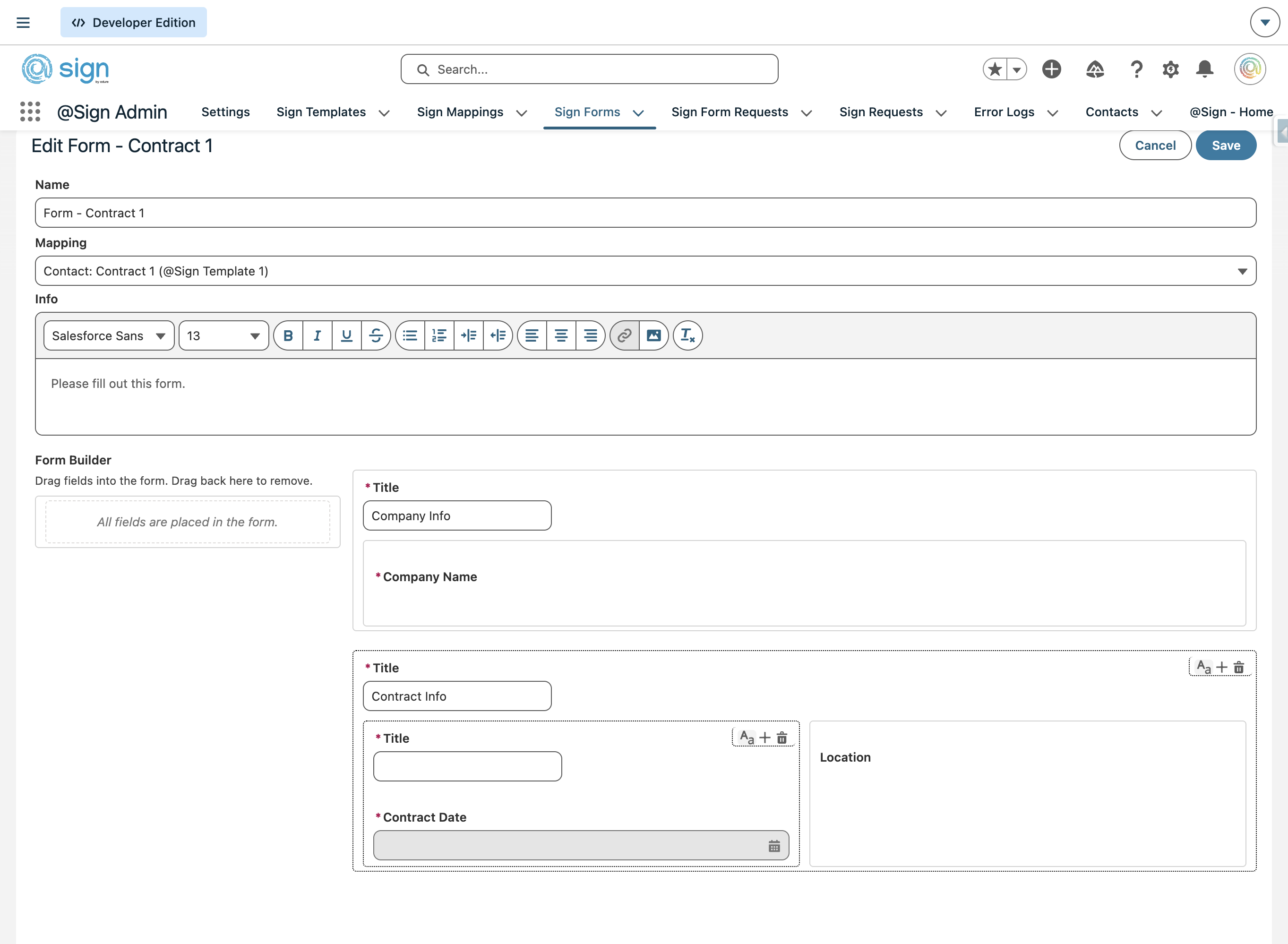Image resolution: width=1288 pixels, height=944 pixels.
Task: Toggle bulleted list formatting
Action: tap(410, 335)
